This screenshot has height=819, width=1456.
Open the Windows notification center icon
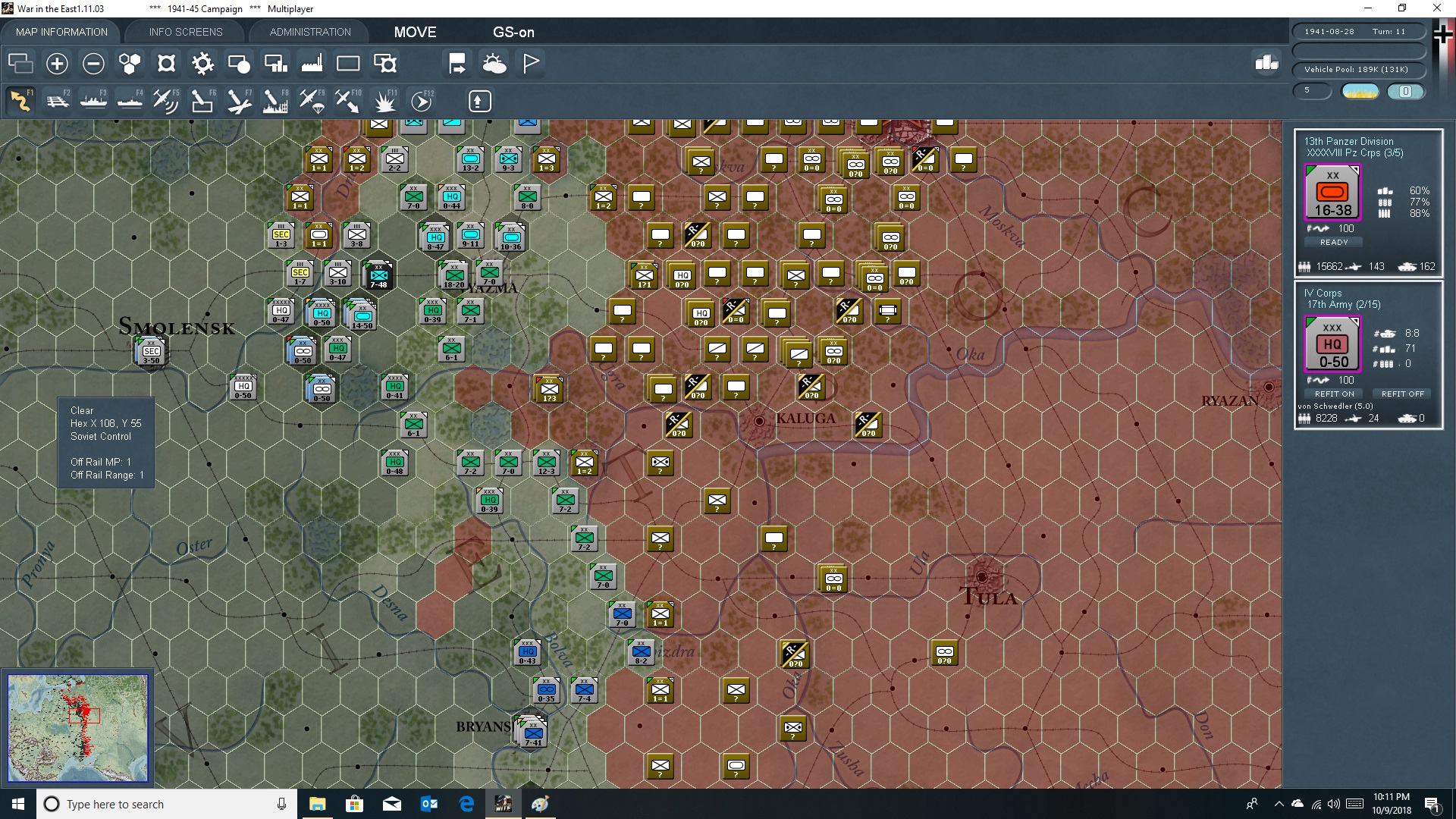(1432, 805)
